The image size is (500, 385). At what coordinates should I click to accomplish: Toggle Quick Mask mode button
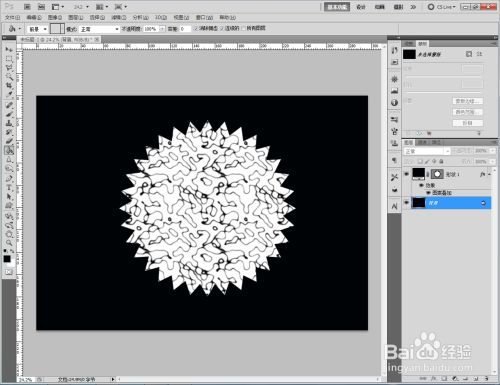point(9,272)
